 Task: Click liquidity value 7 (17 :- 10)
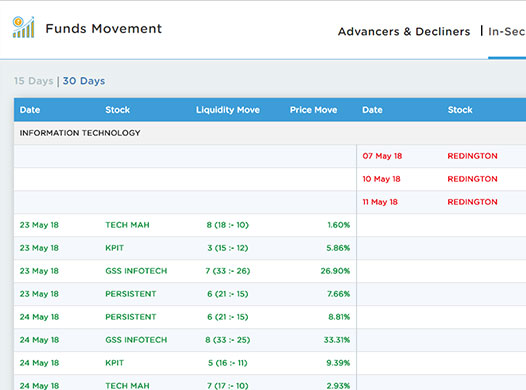coord(228,386)
